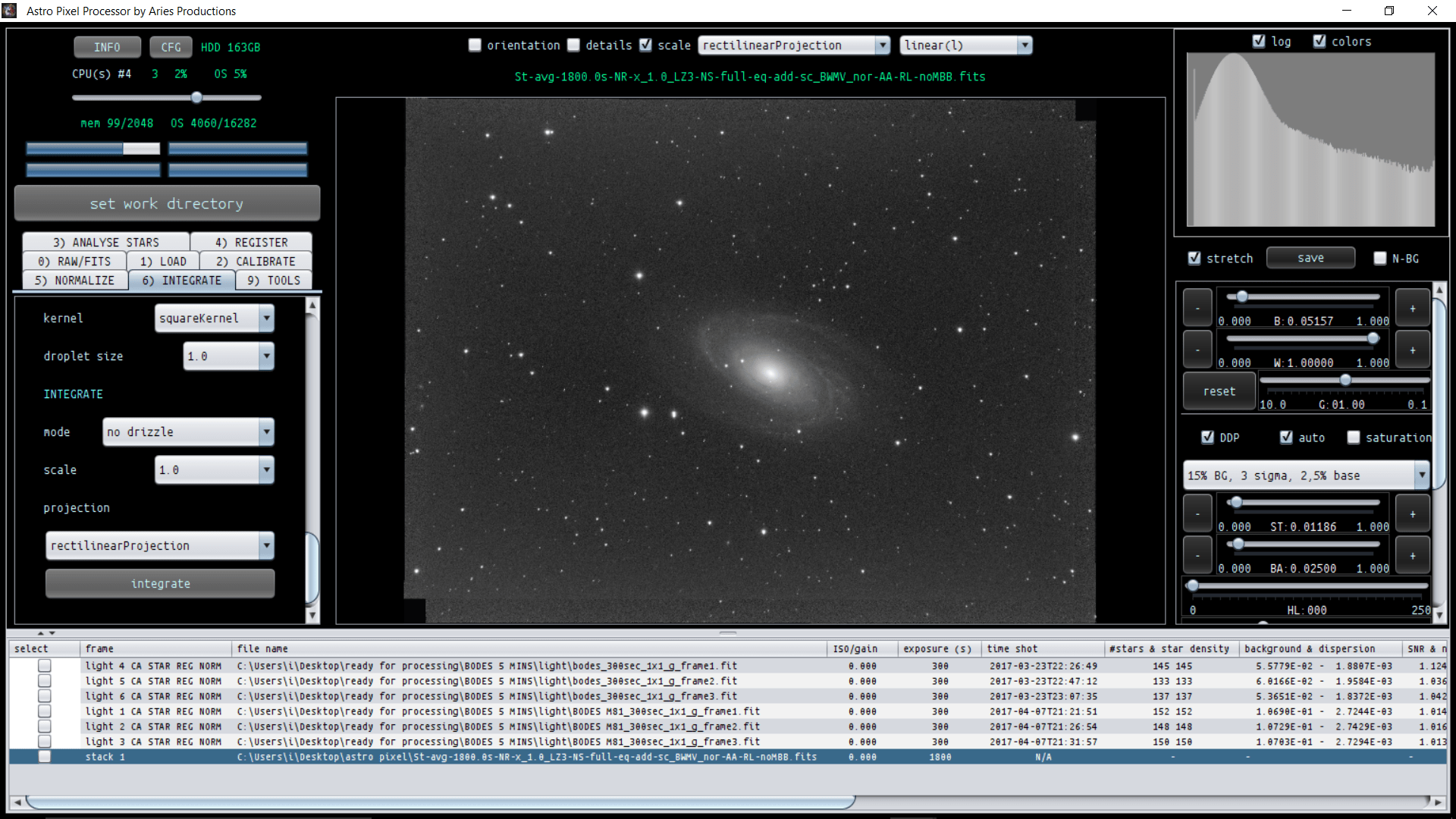Enable the saturation checkbox
The height and width of the screenshot is (819, 1456).
(1354, 438)
